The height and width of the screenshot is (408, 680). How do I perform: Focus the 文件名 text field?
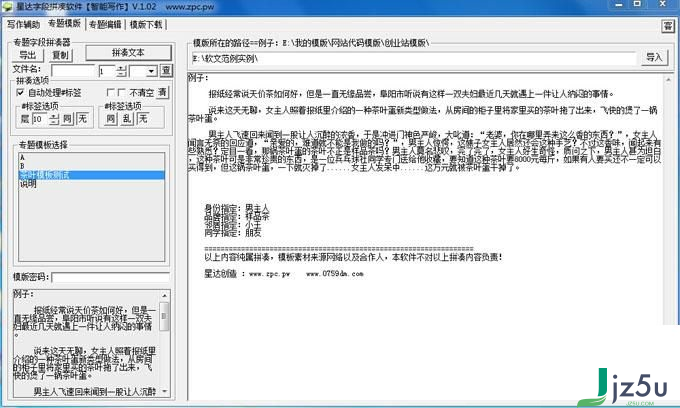click(72, 71)
